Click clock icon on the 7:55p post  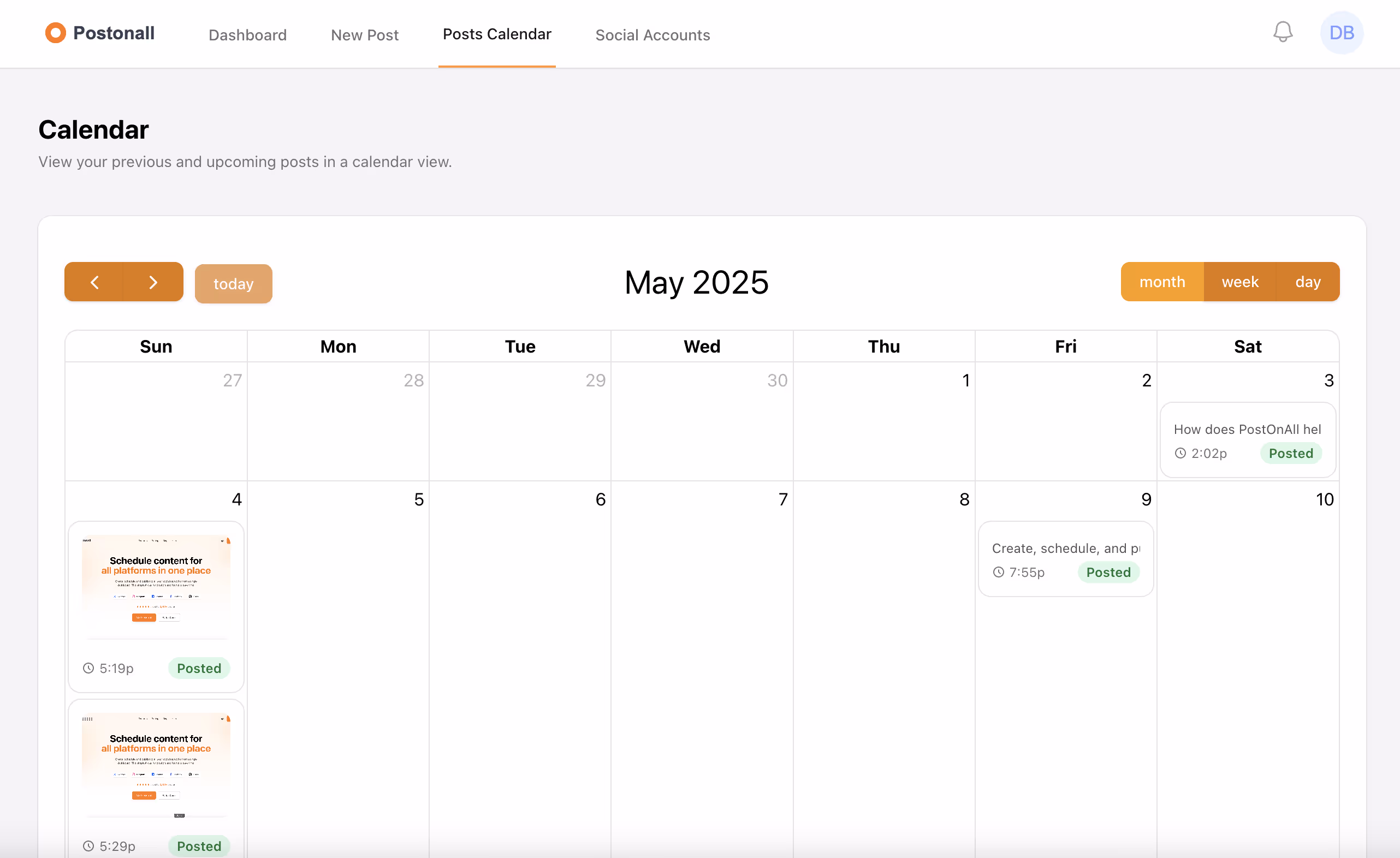tap(998, 573)
